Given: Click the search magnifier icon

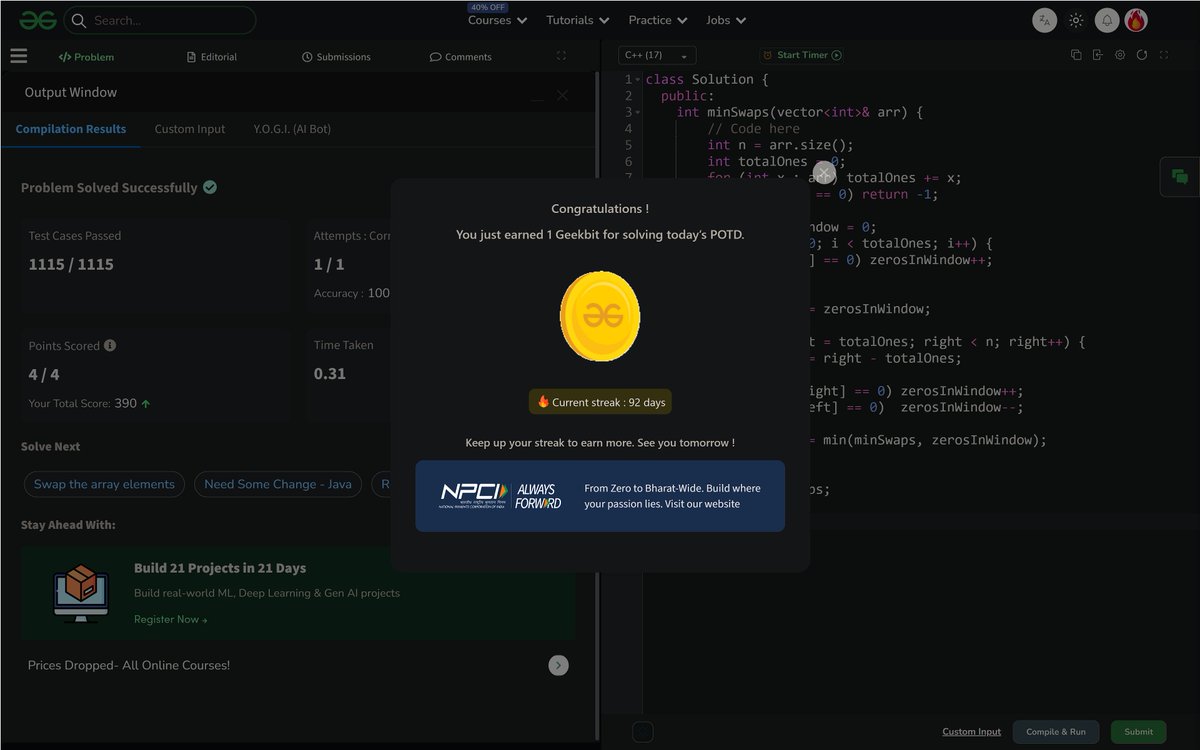Looking at the screenshot, I should pyautogui.click(x=78, y=20).
